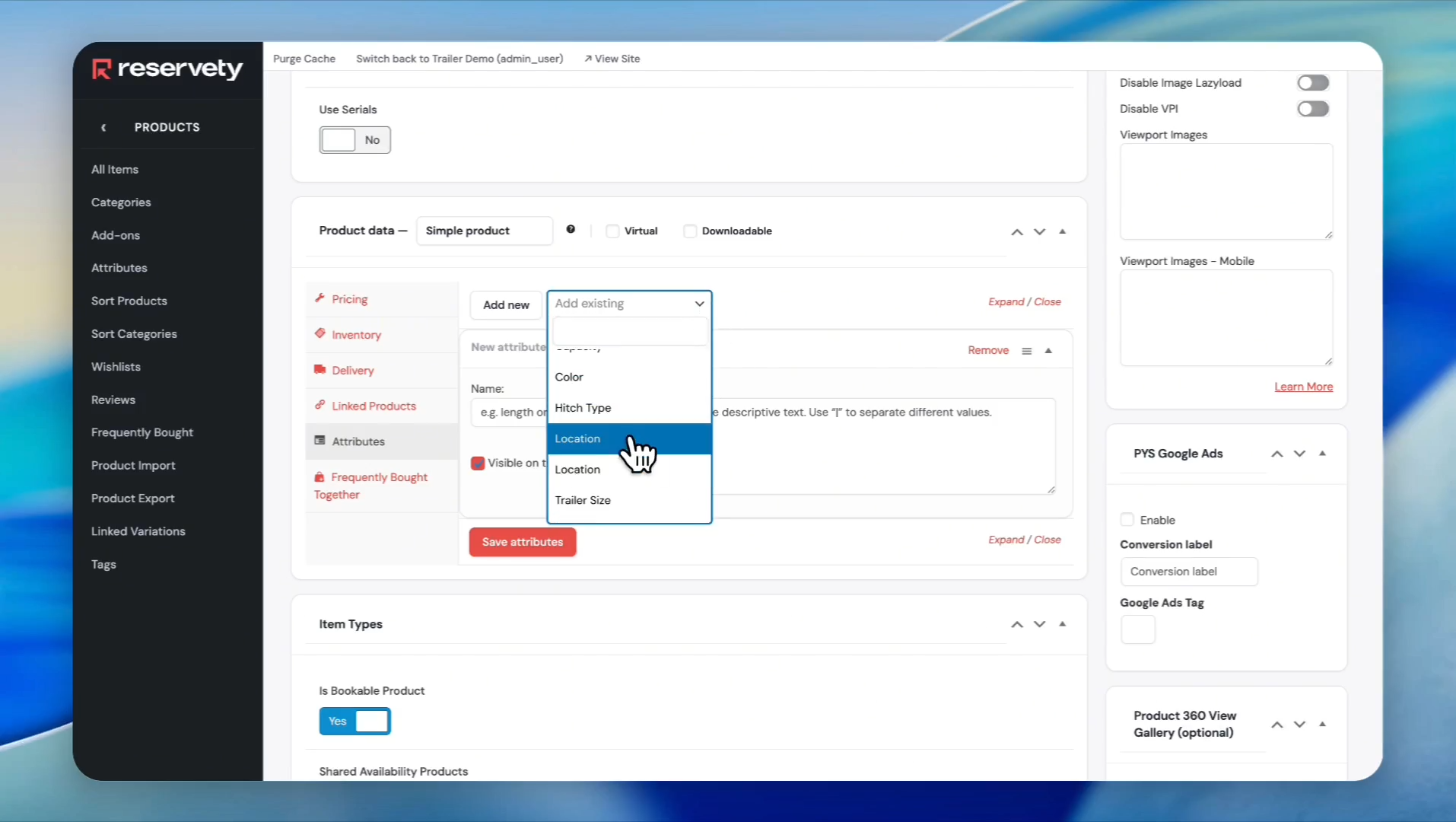The width and height of the screenshot is (1456, 822).
Task: Toggle the Use Serials switch
Action: click(354, 140)
